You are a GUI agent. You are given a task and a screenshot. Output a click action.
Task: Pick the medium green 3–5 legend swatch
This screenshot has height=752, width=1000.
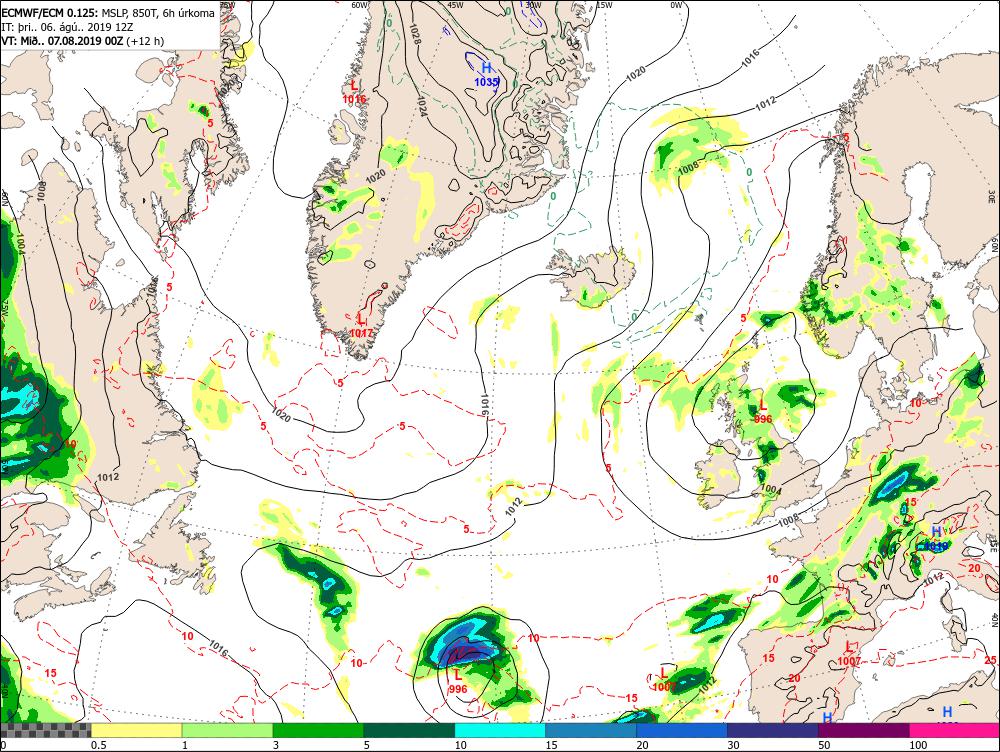coord(318,730)
